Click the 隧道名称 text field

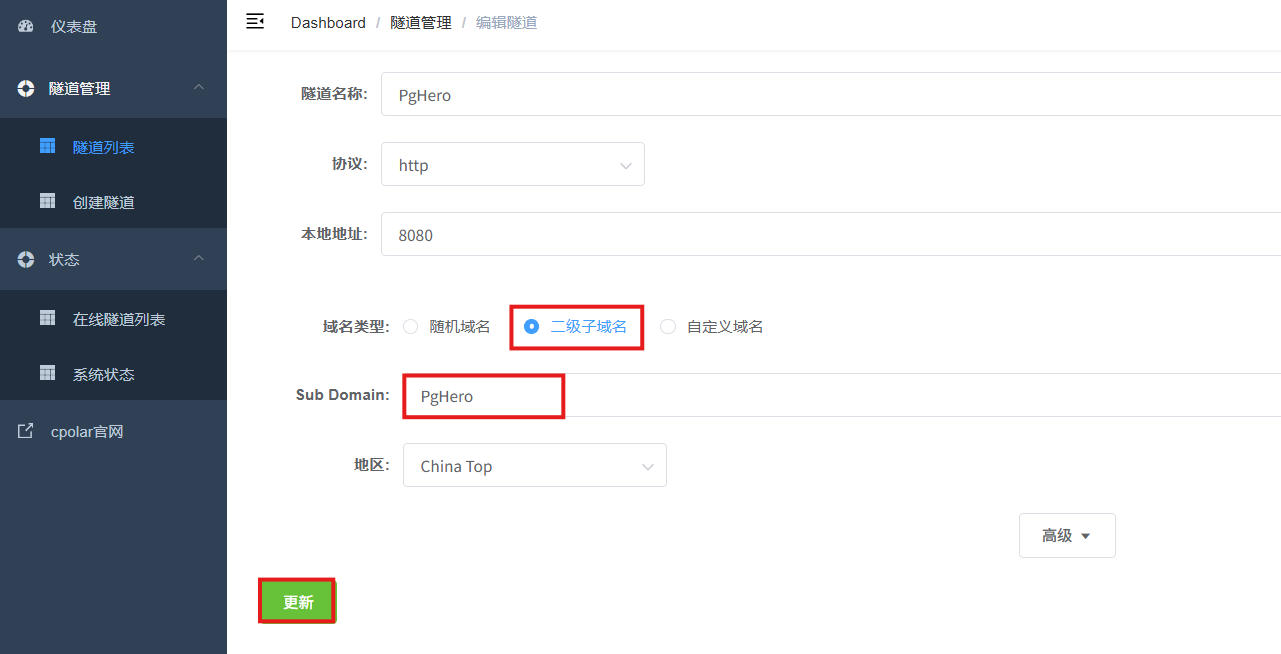(831, 94)
